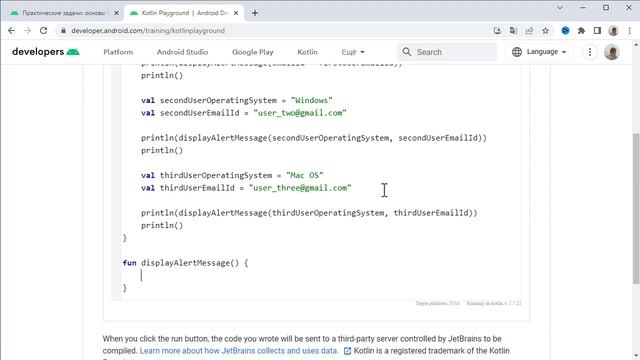Click the lock icon in address bar
The height and width of the screenshot is (360, 640).
tap(63, 31)
